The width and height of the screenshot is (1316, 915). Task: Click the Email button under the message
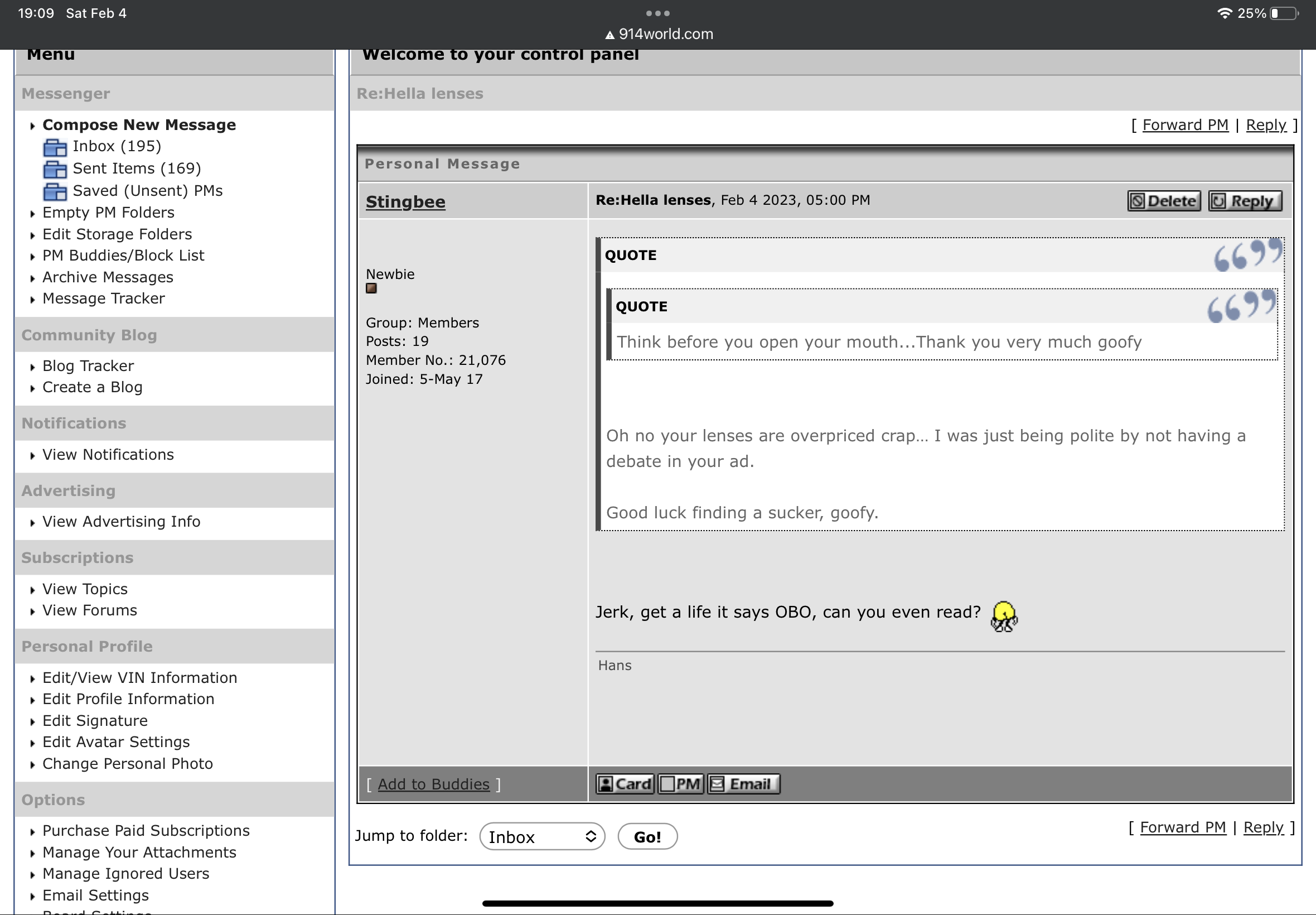(743, 784)
